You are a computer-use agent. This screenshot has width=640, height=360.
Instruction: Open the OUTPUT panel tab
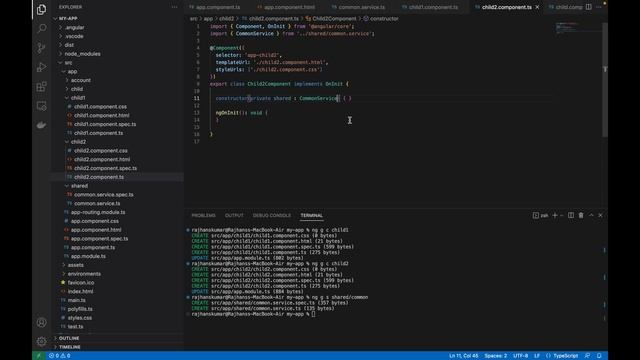coord(234,215)
